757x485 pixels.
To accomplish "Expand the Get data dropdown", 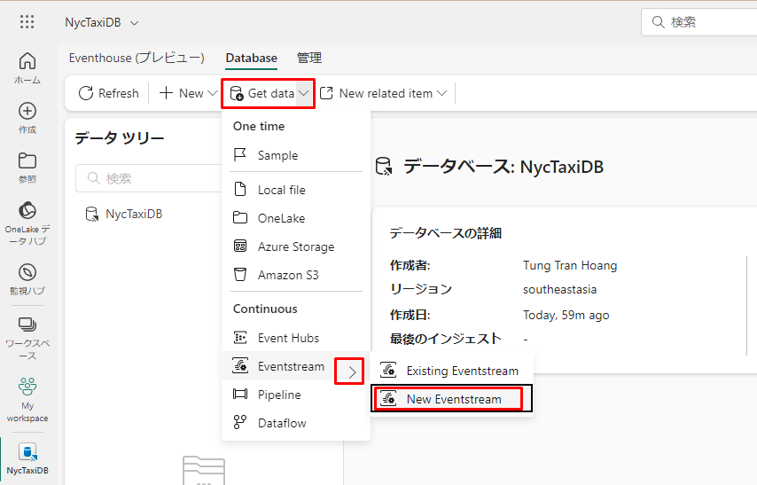I will click(269, 93).
